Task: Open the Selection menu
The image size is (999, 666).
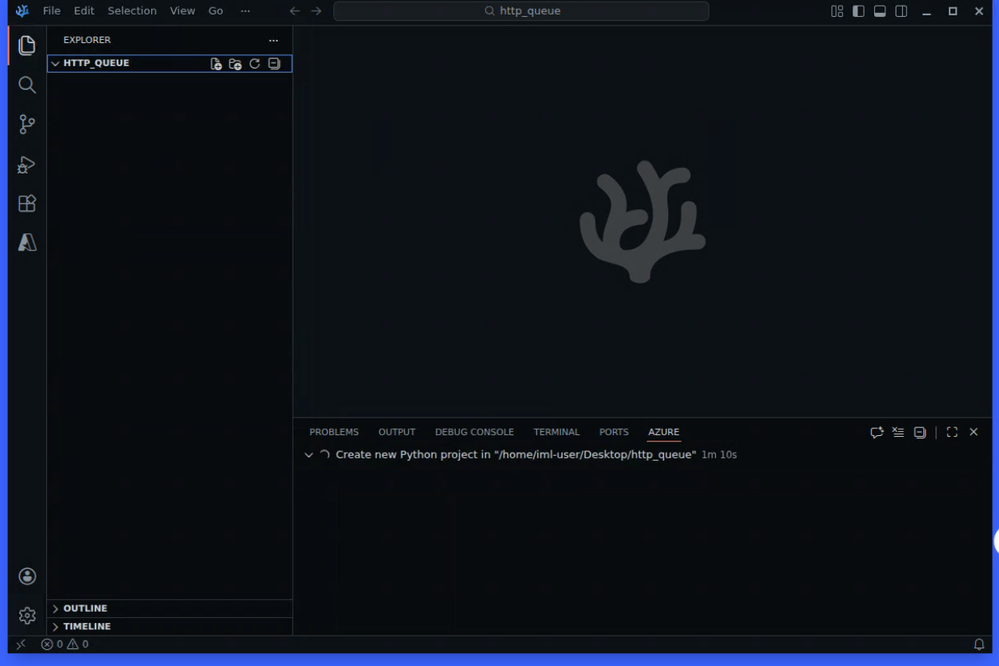Action: (x=132, y=11)
